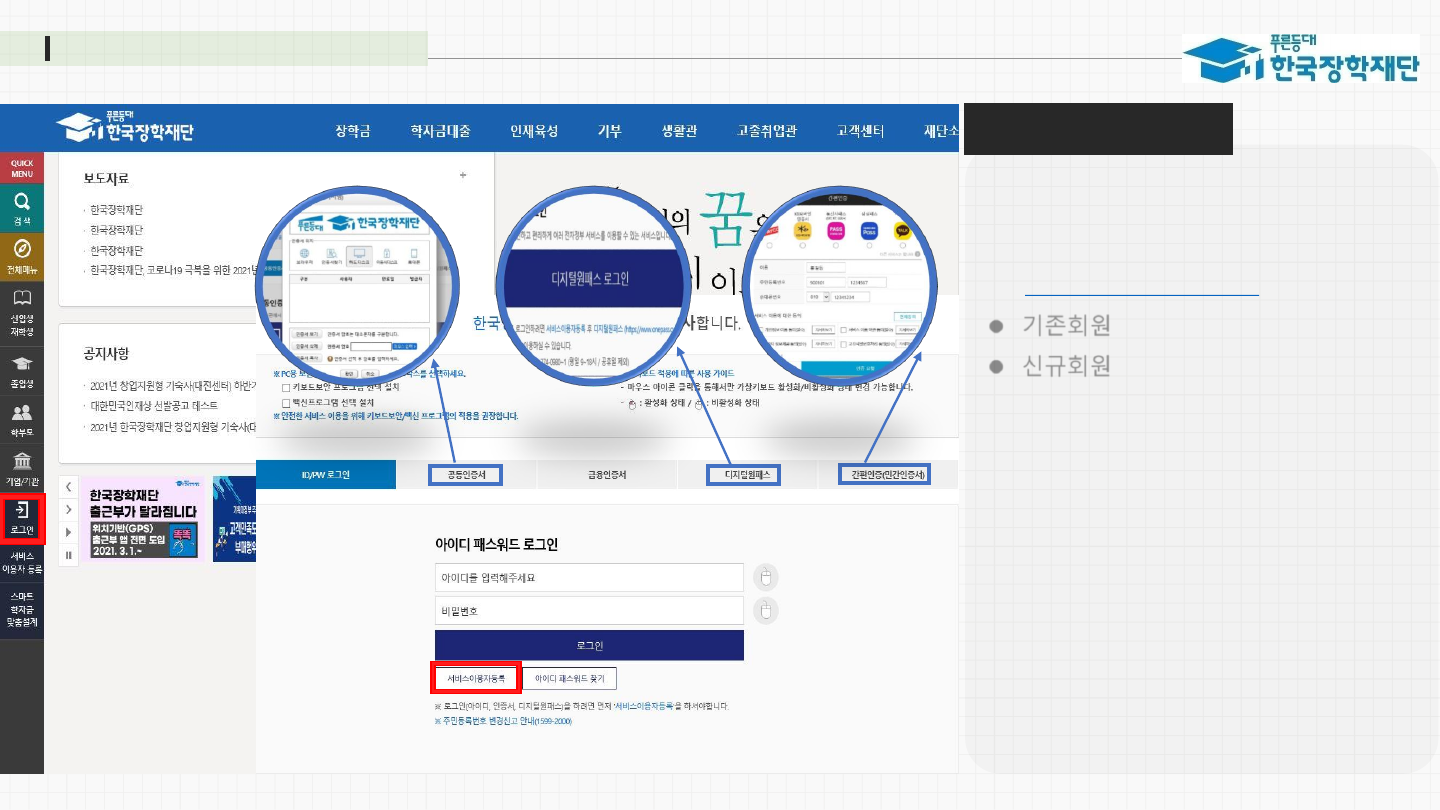Open the 학부모 parents icon

coord(22,418)
